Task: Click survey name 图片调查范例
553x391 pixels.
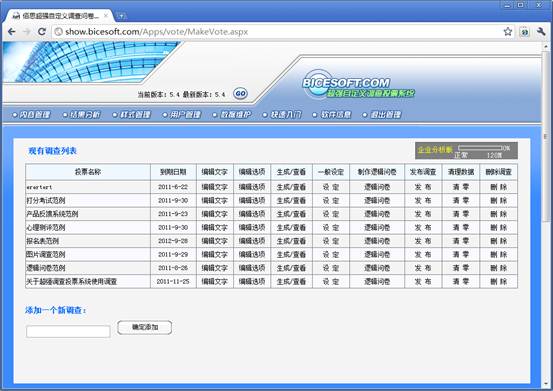Action: (x=46, y=254)
